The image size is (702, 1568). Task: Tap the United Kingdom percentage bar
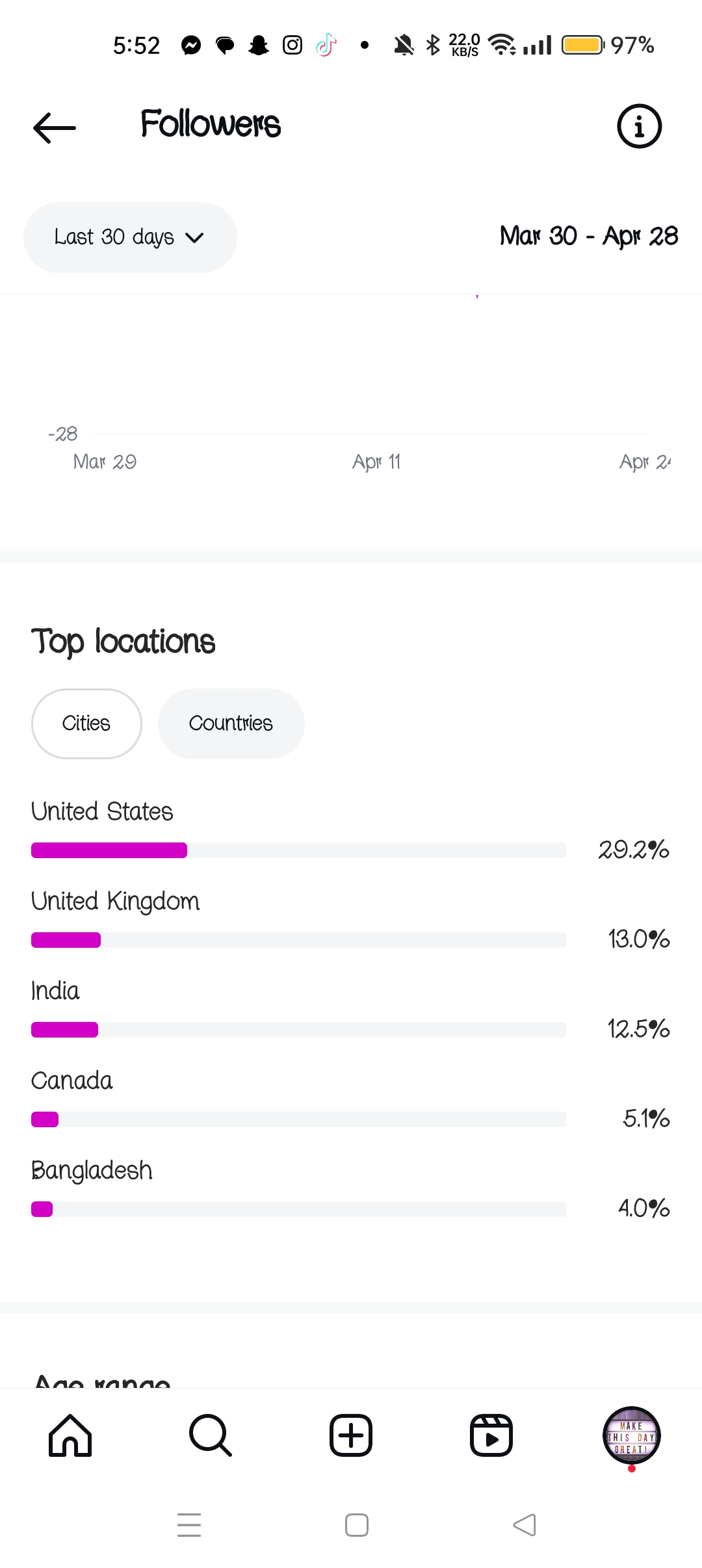[x=298, y=940]
